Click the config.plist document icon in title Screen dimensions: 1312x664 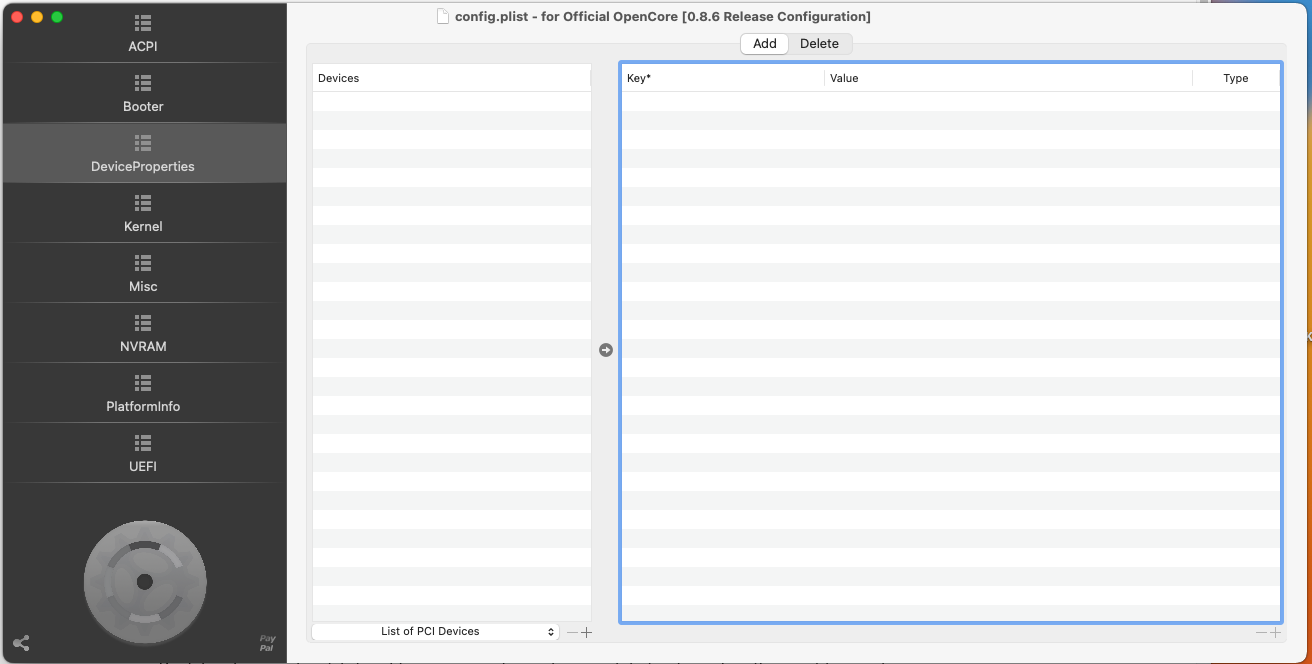pyautogui.click(x=443, y=16)
